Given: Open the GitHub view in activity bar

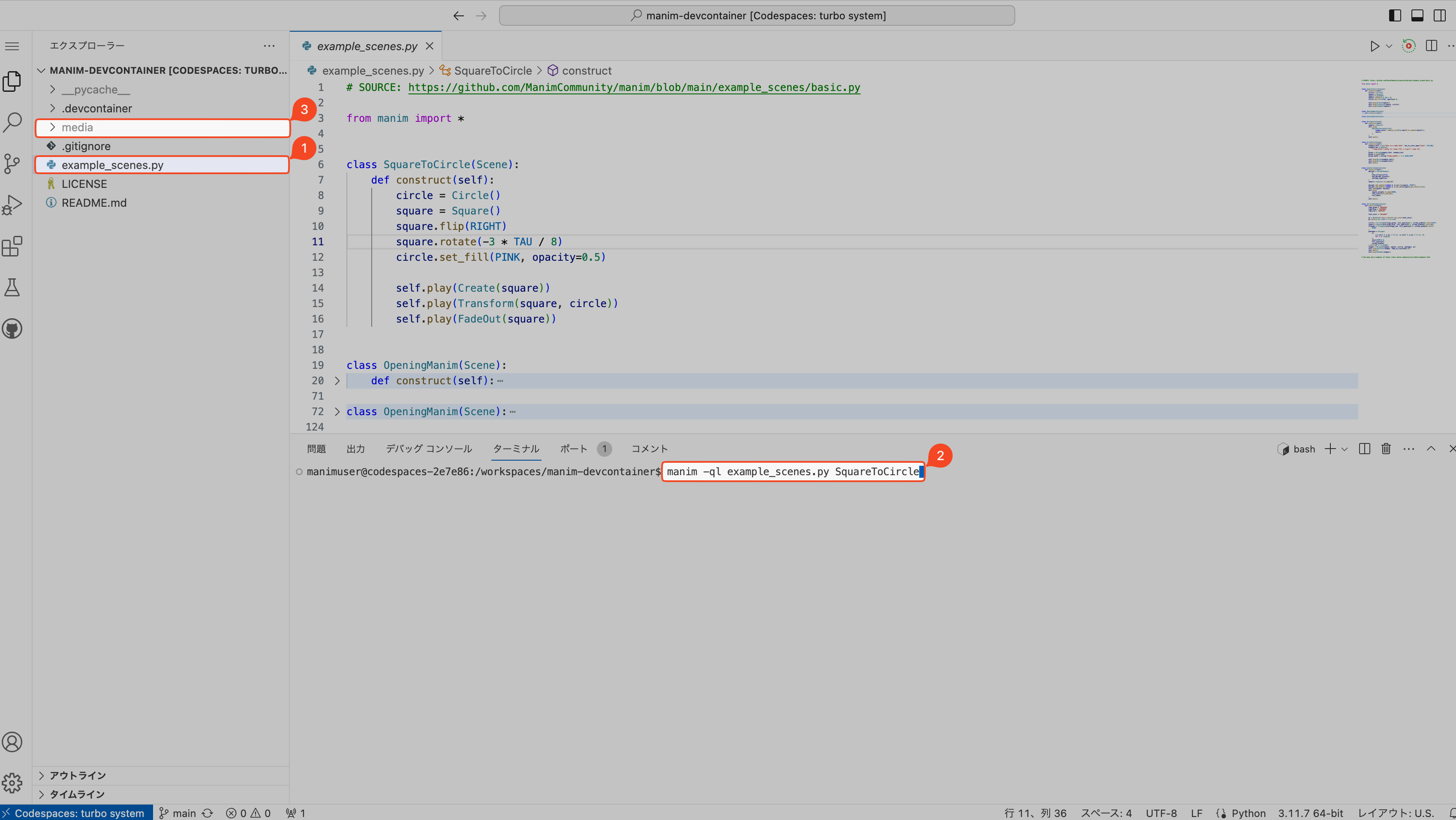Looking at the screenshot, I should [x=12, y=329].
